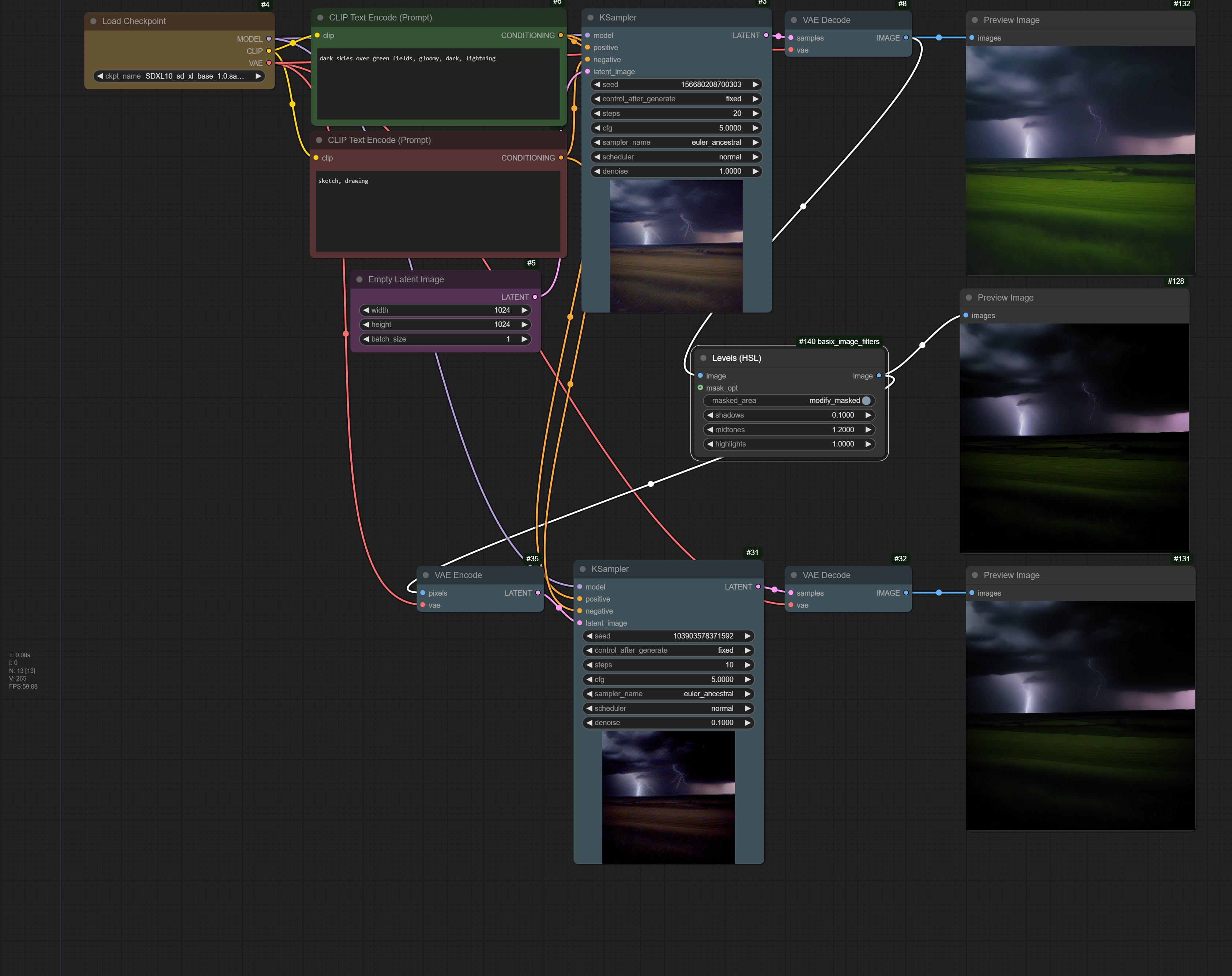
Task: Click the #128 Preview Image darkened picture
Action: click(x=1074, y=438)
